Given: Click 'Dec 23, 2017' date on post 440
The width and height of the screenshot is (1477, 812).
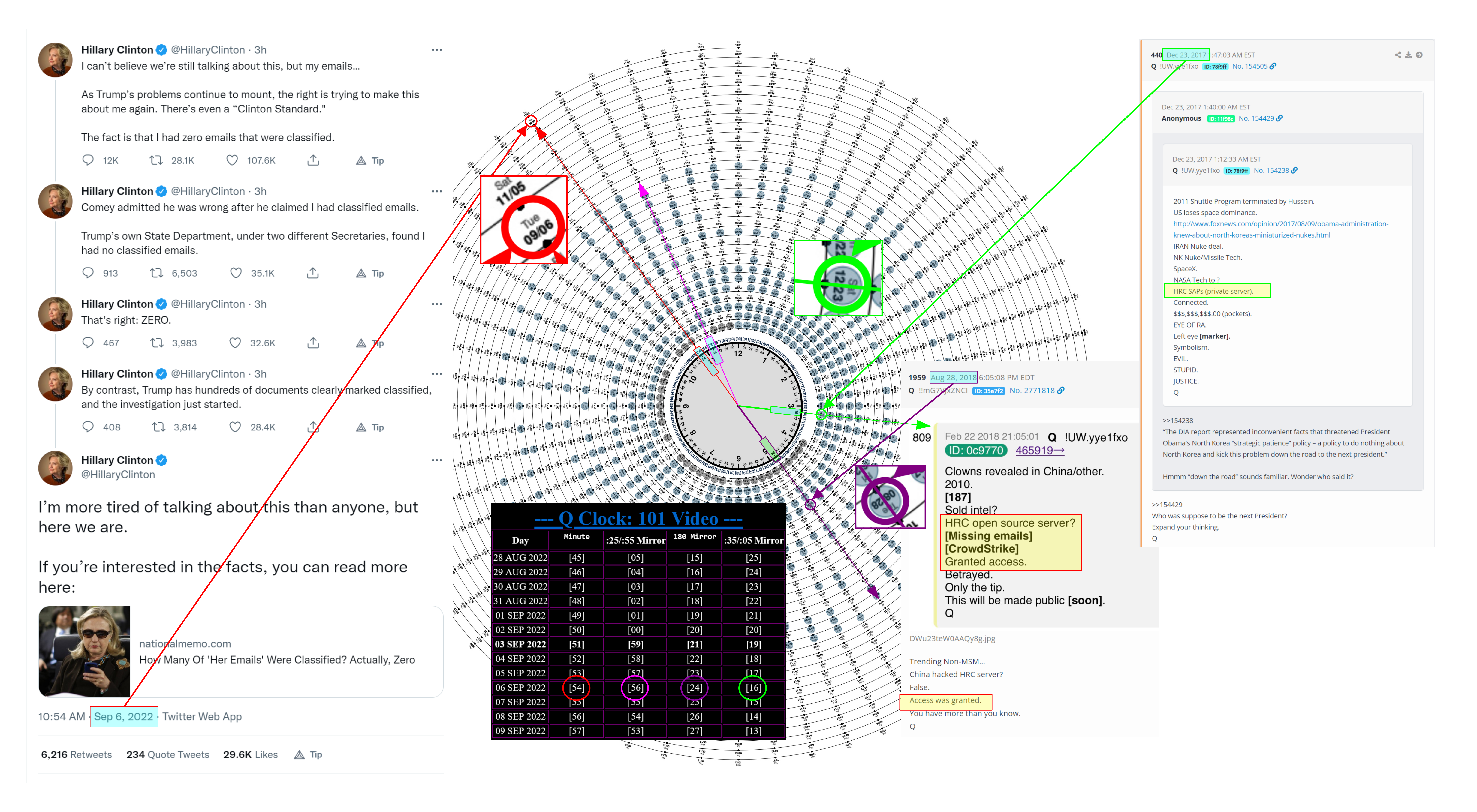Looking at the screenshot, I should pos(1186,55).
